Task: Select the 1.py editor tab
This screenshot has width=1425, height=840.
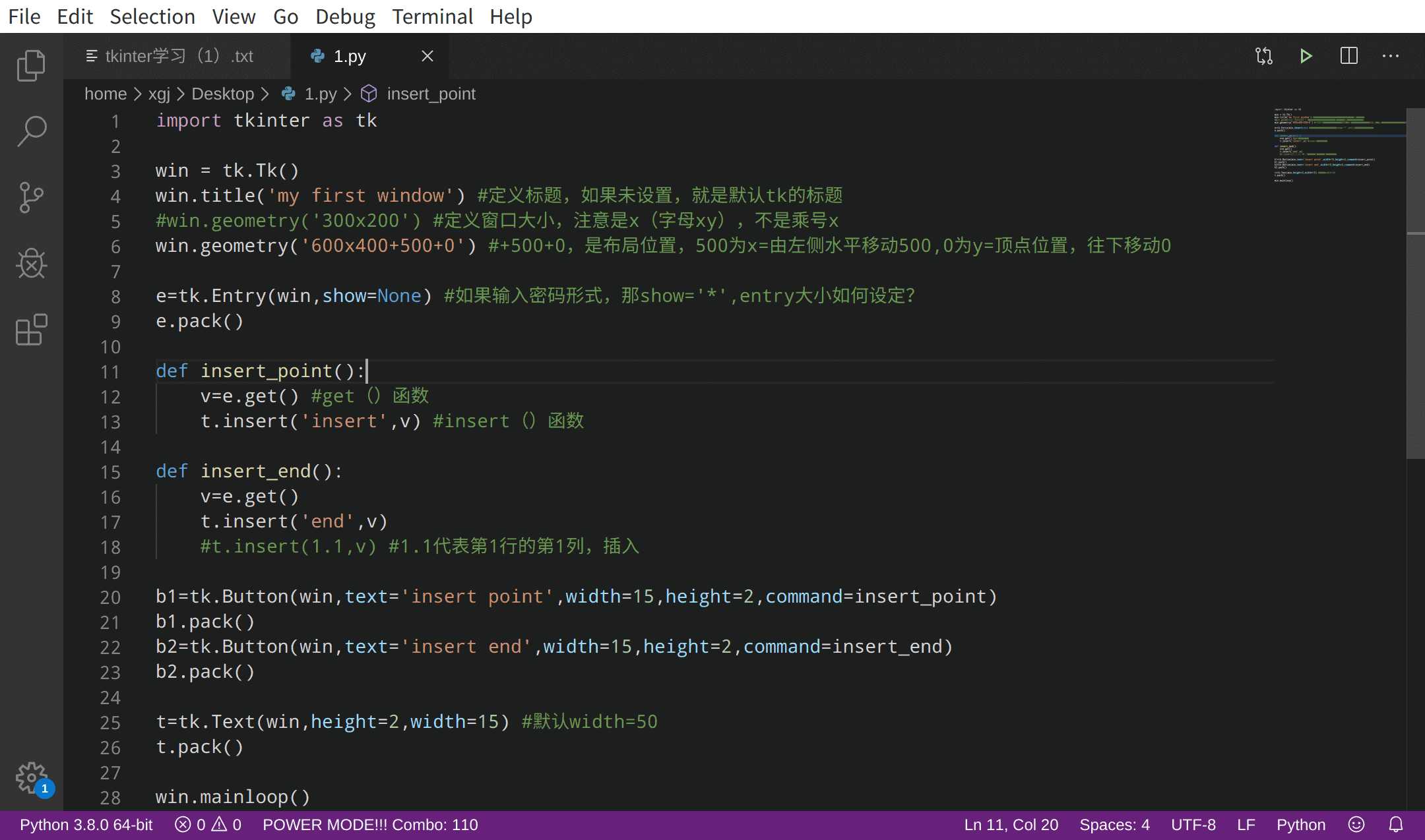Action: 369,56
